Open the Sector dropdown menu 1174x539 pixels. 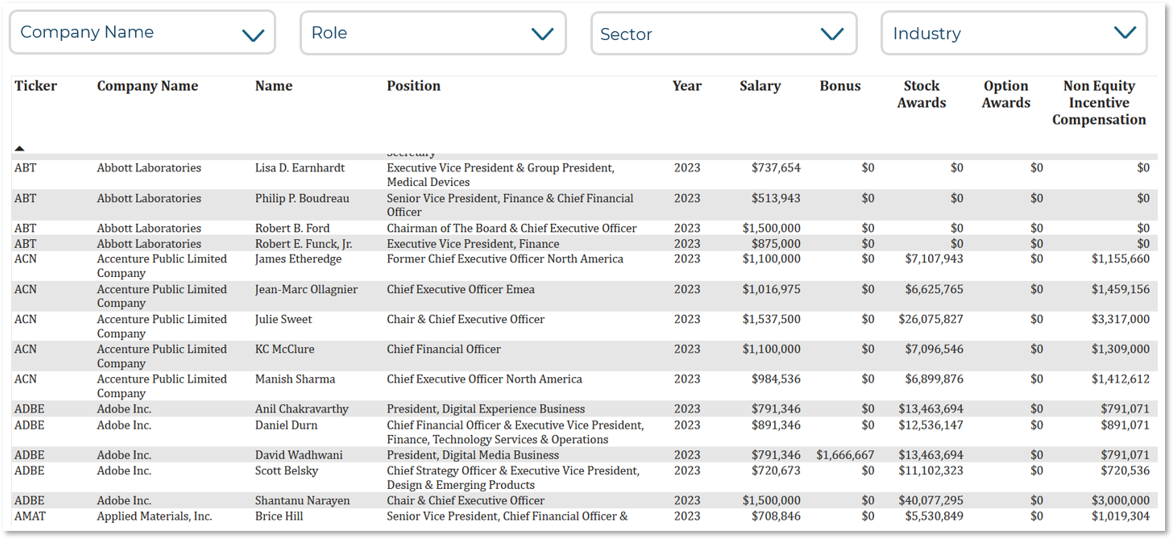point(723,34)
